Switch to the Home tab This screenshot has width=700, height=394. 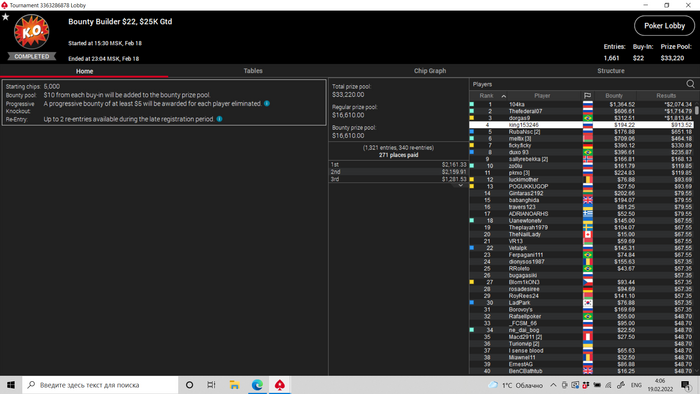coord(84,71)
